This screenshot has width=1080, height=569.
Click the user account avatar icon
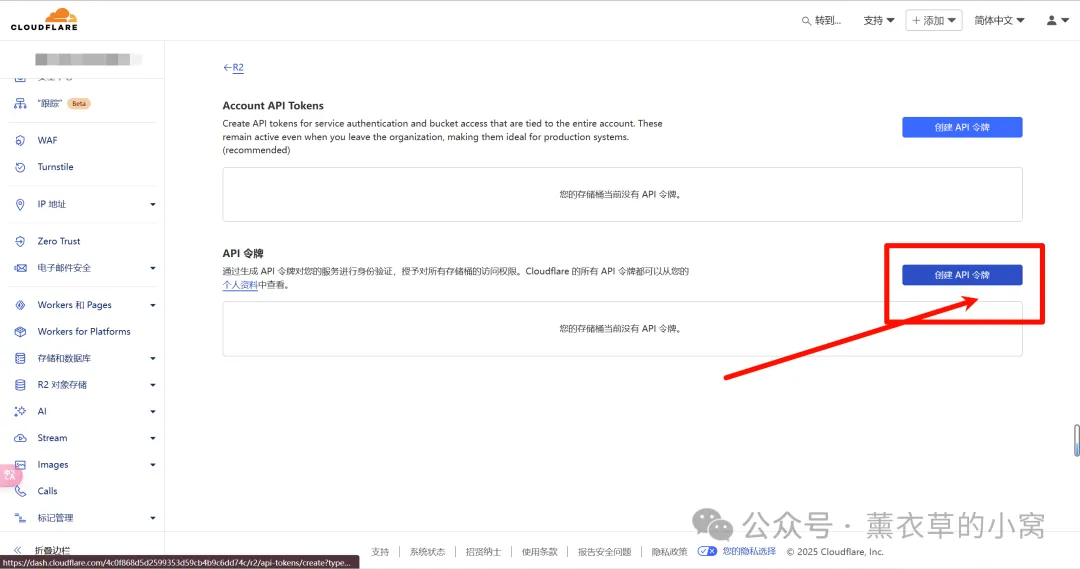1051,20
